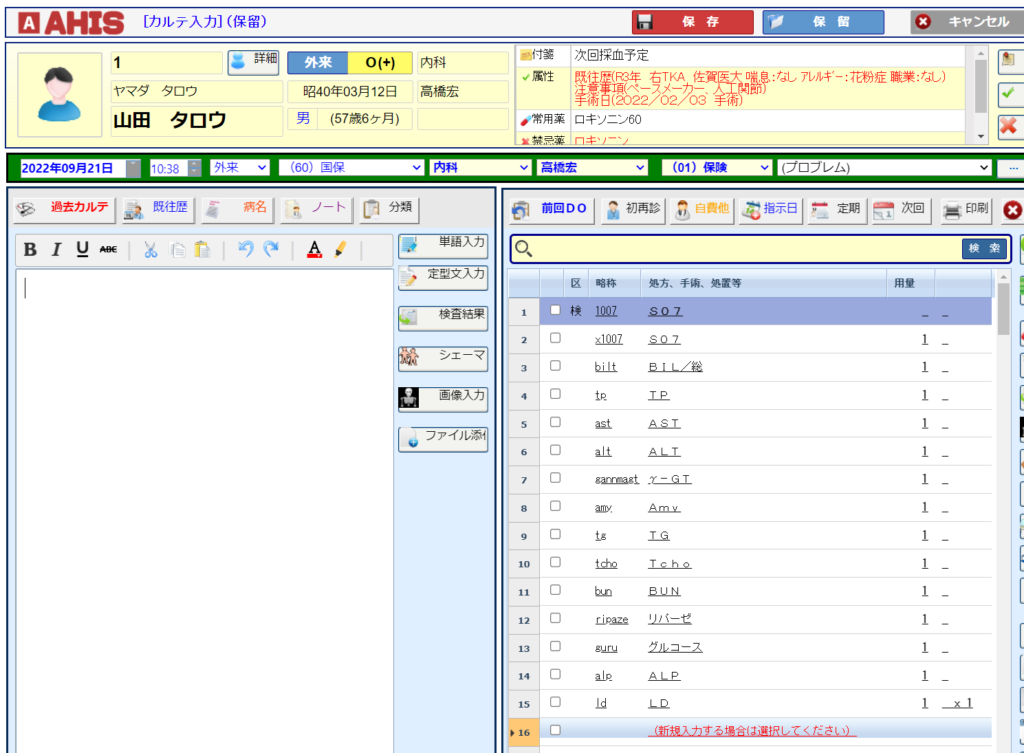Check the box for alt row
The width and height of the screenshot is (1024, 753).
pos(555,451)
